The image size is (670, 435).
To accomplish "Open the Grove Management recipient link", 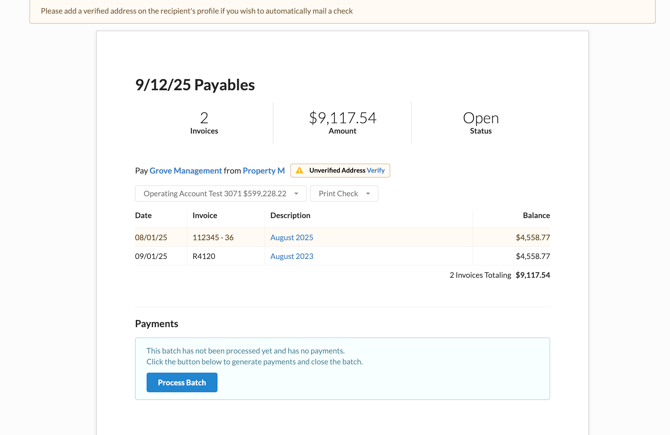I will tap(185, 171).
